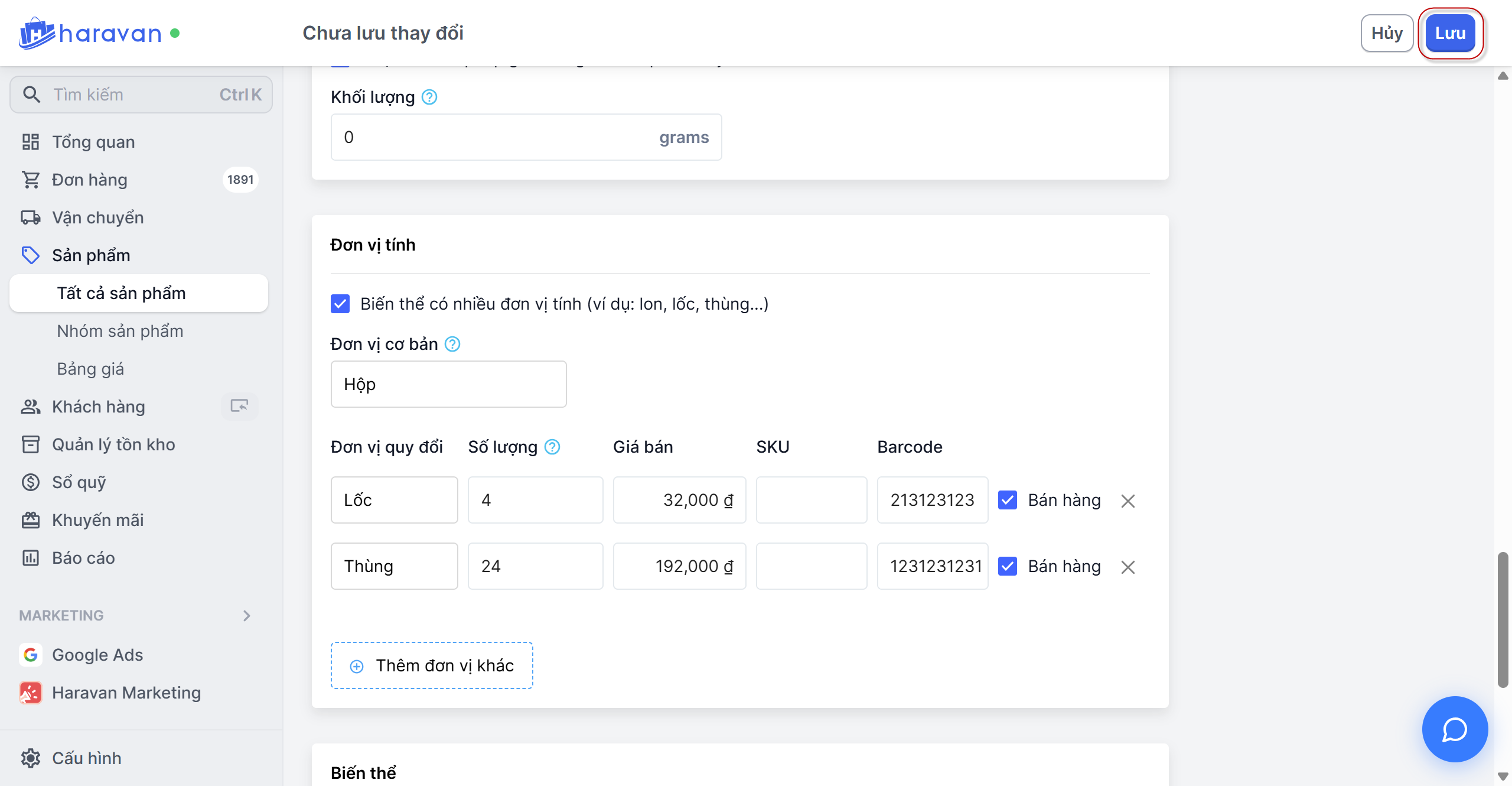
Task: Open the live chat bubble icon
Action: [x=1454, y=729]
